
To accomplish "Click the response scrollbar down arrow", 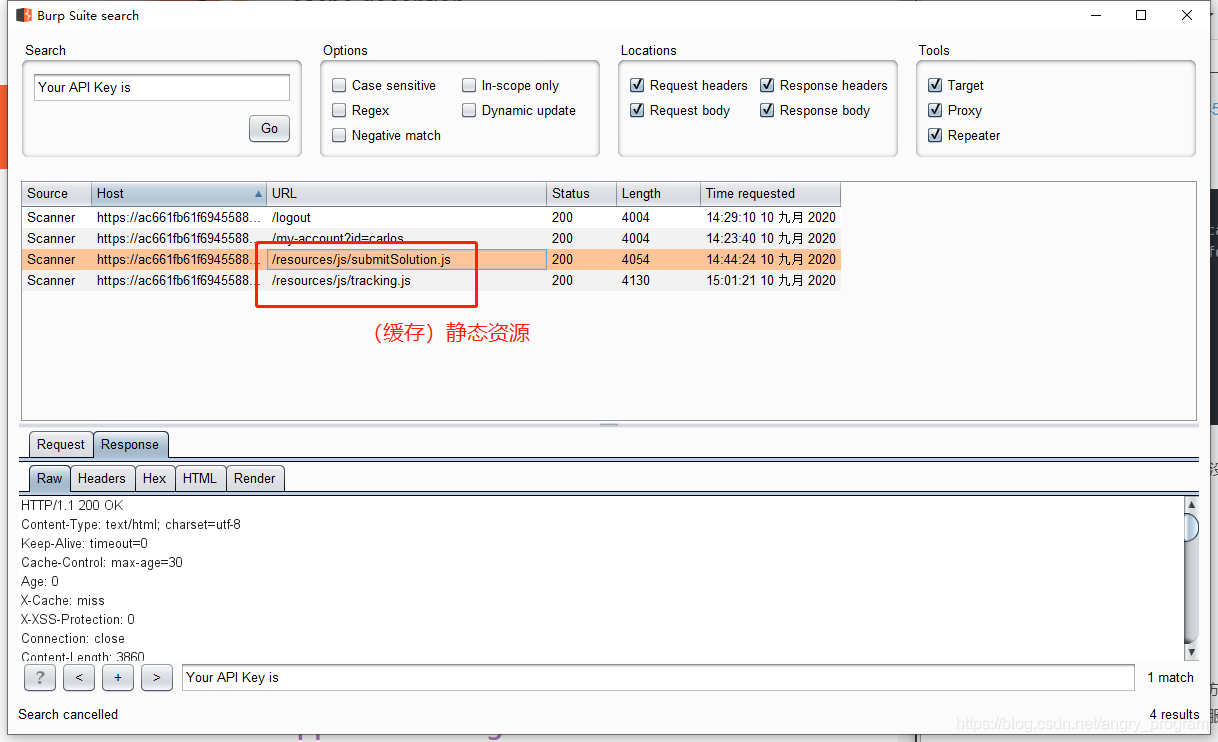I will click(1191, 652).
